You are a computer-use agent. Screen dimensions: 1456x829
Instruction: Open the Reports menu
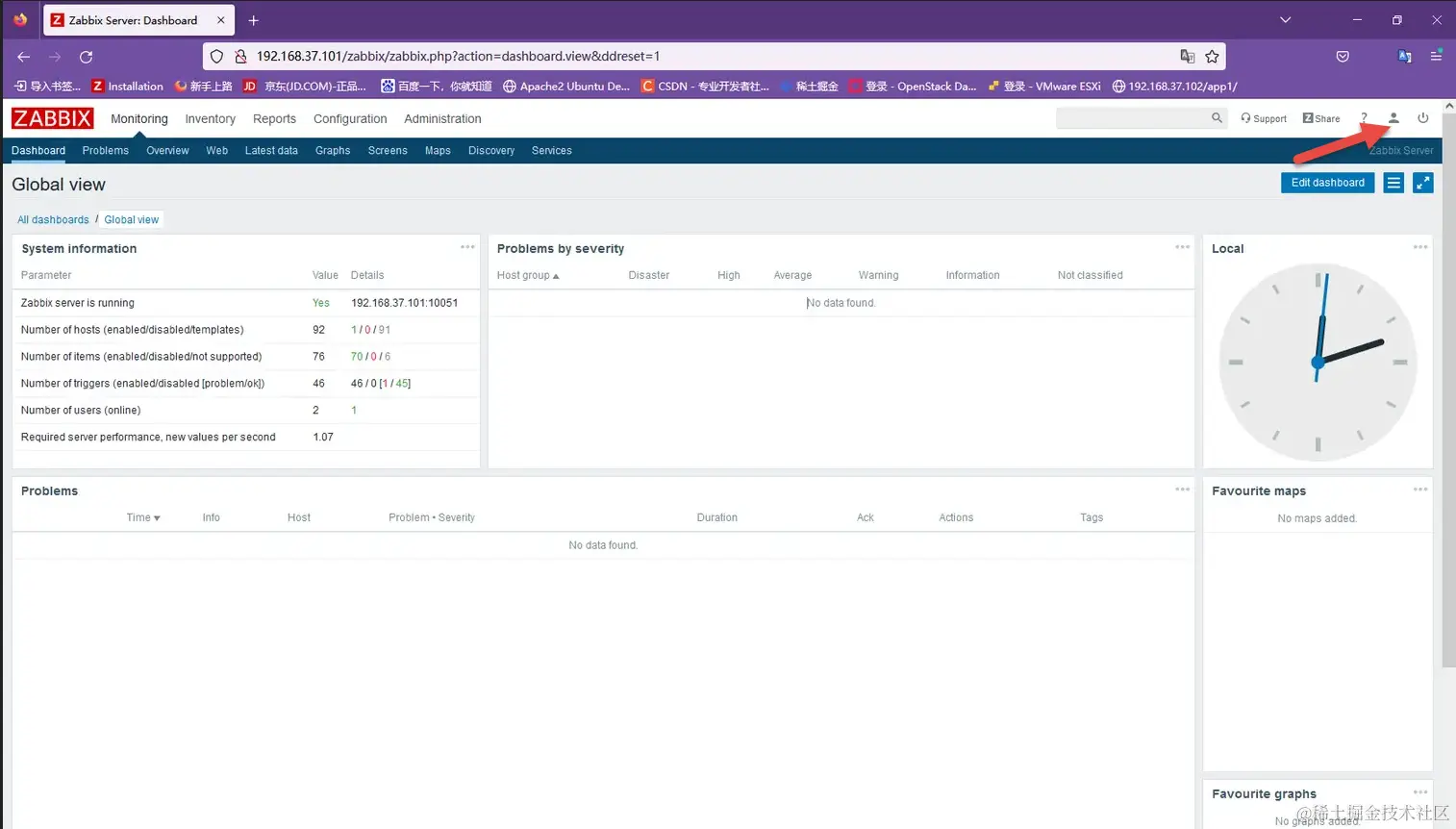[x=274, y=118]
